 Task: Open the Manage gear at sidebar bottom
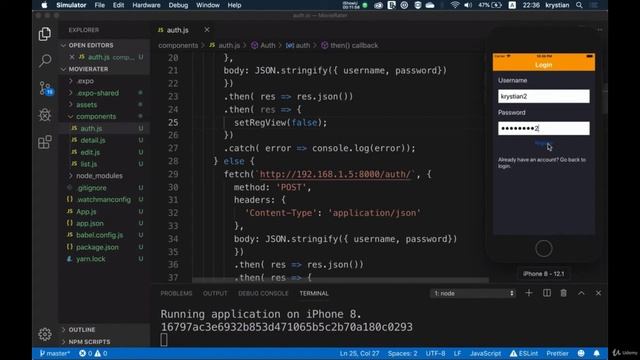click(45, 334)
